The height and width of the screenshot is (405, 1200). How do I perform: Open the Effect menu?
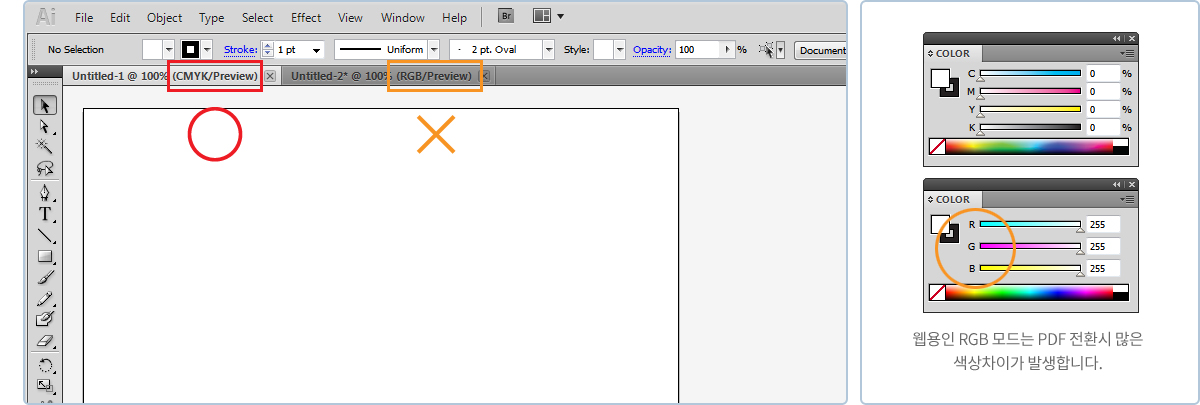pos(306,18)
